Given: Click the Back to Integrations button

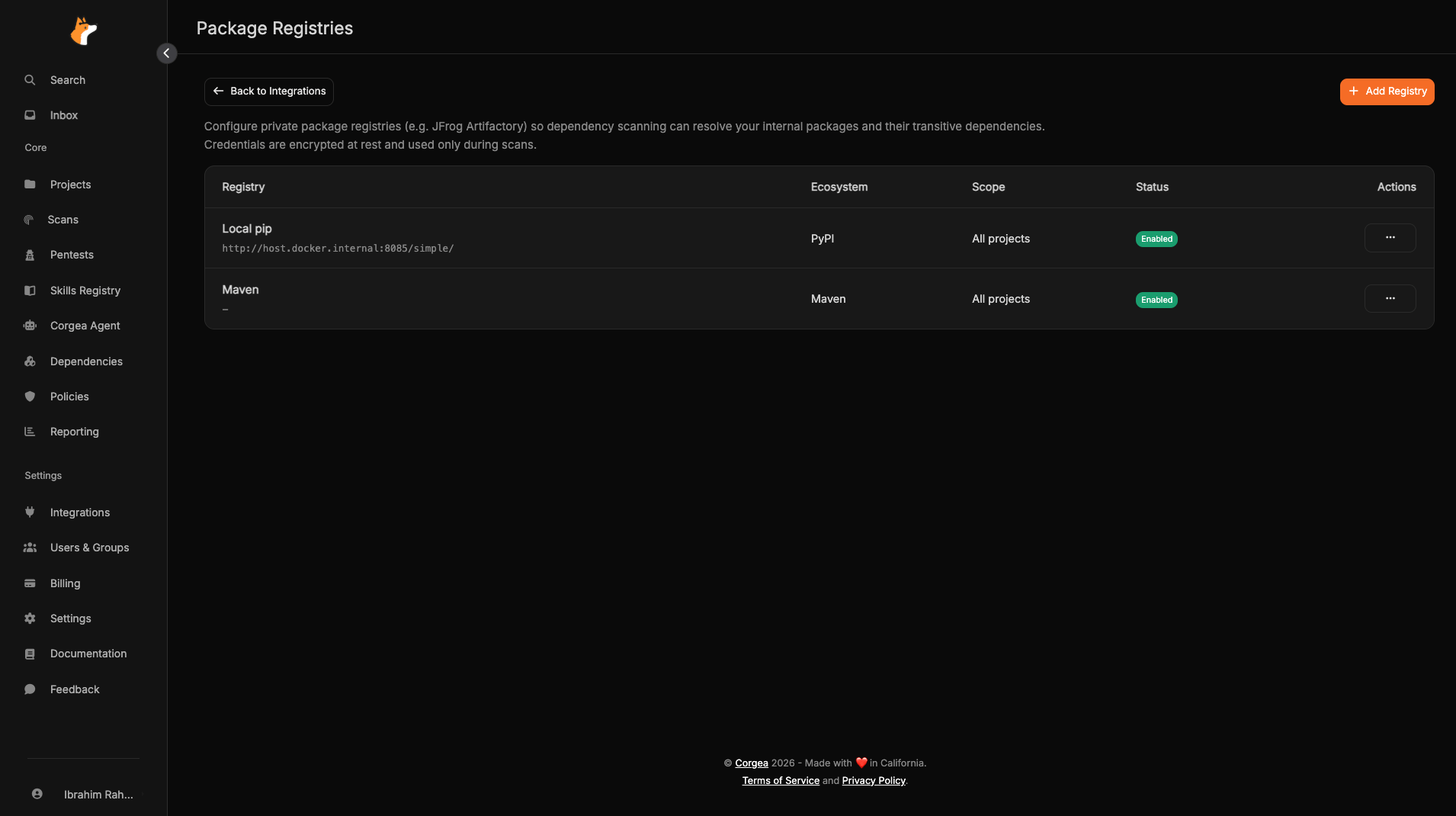Looking at the screenshot, I should (269, 92).
